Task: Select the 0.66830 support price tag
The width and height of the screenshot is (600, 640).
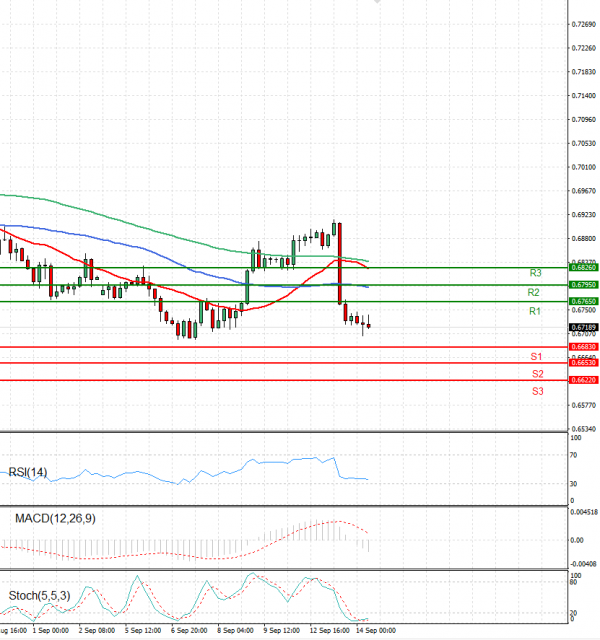Action: pyautogui.click(x=583, y=347)
